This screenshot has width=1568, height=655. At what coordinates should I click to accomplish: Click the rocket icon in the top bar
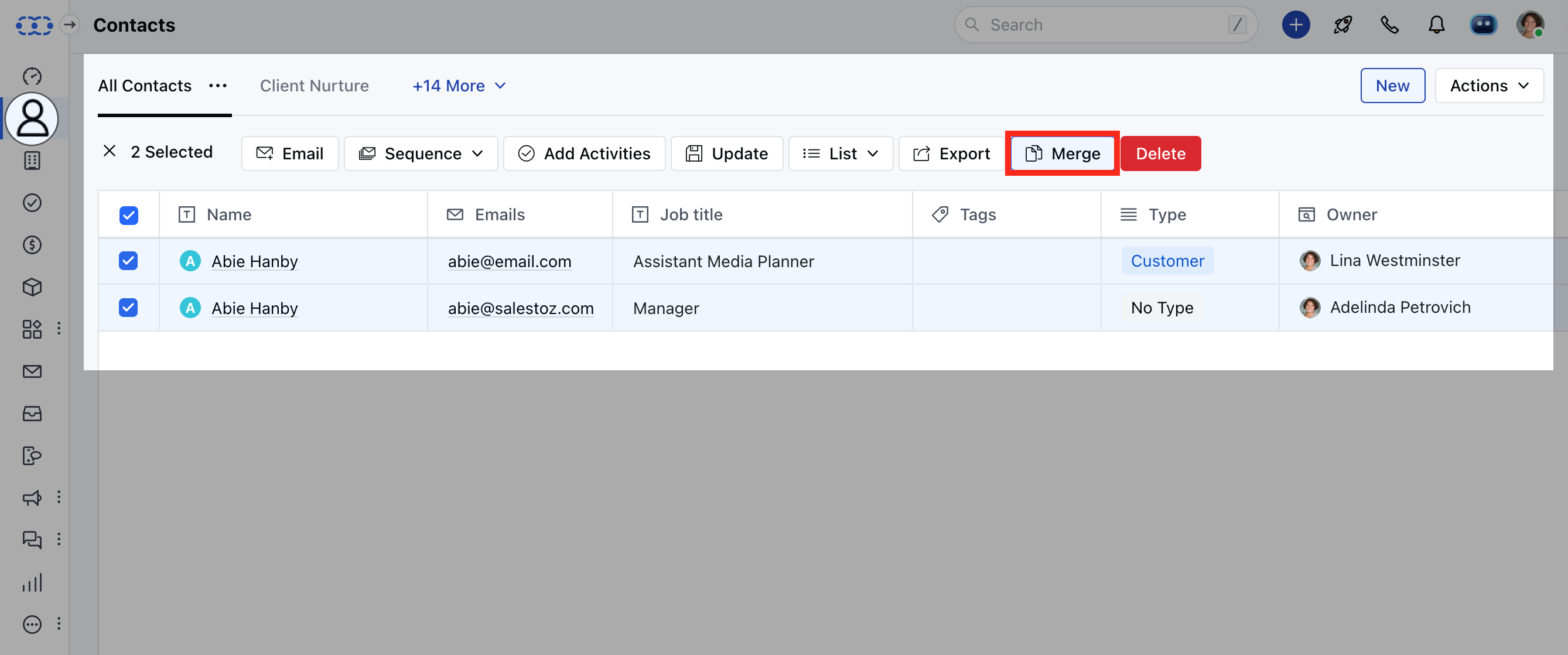tap(1342, 25)
